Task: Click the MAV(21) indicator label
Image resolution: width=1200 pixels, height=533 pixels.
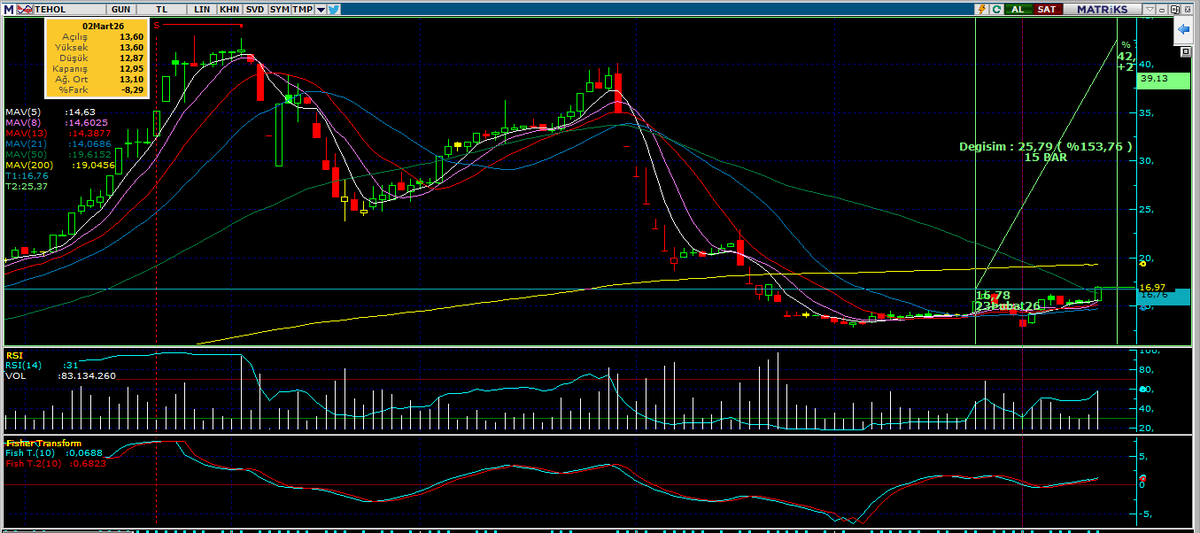Action: click(24, 143)
